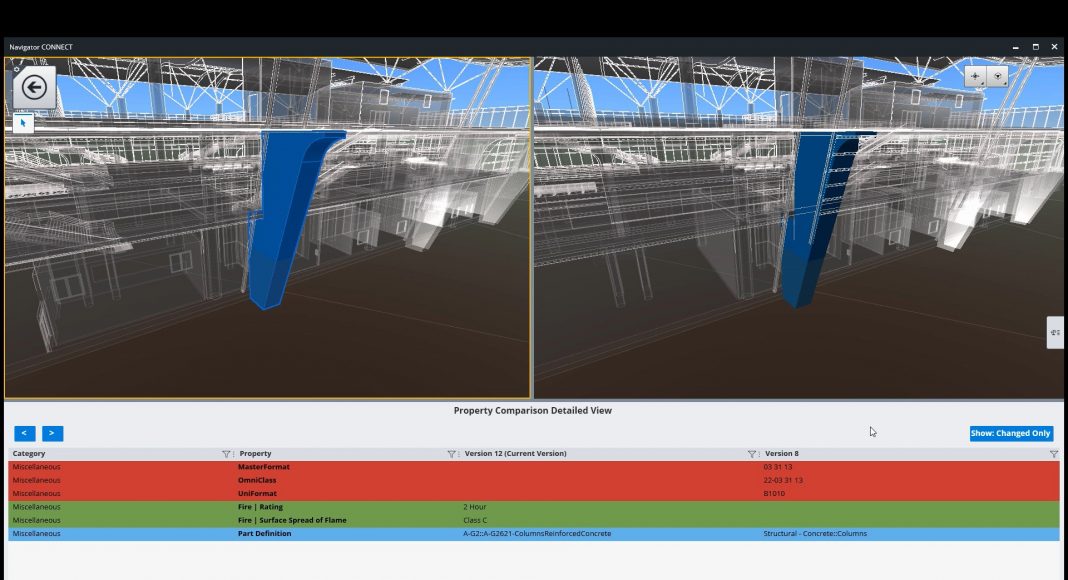The image size is (1068, 580).
Task: Click the back arrow button
Action: [34, 88]
